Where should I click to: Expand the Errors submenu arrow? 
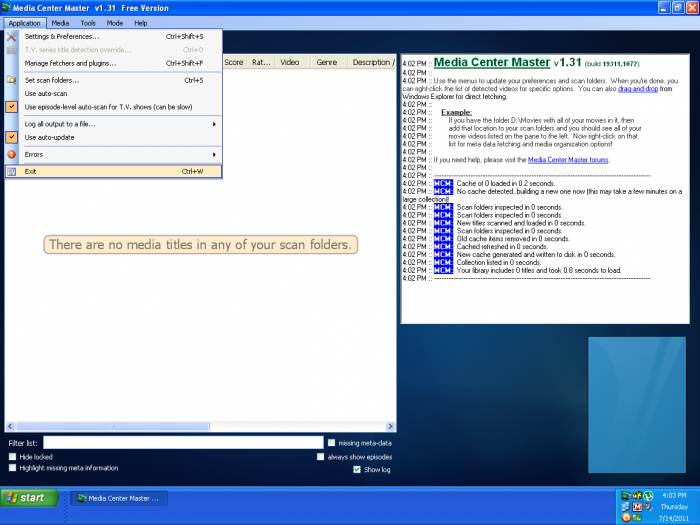click(214, 154)
